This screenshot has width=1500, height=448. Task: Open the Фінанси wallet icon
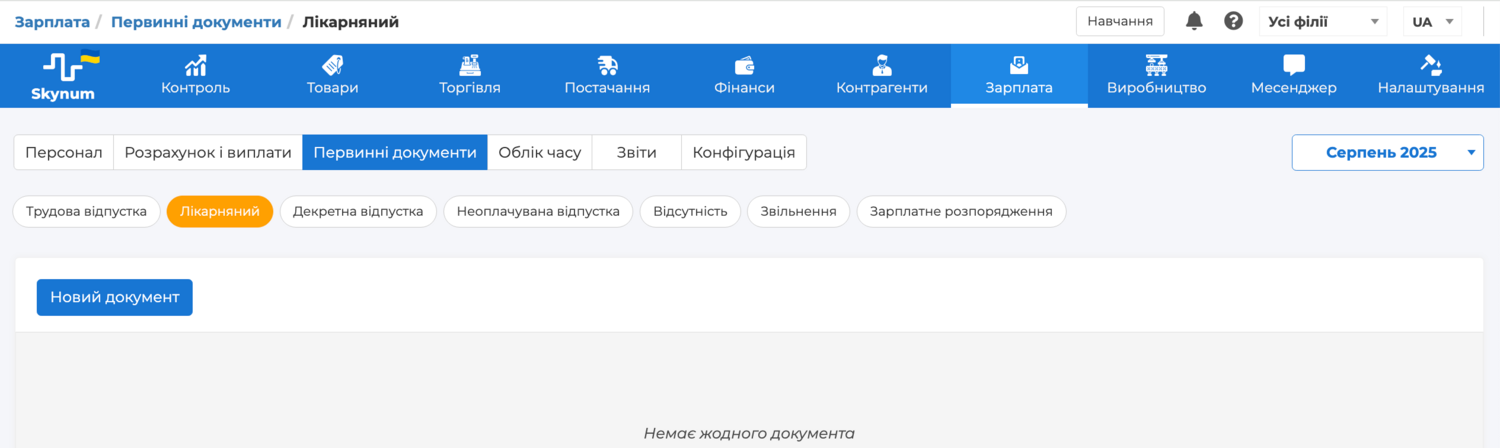[x=744, y=66]
